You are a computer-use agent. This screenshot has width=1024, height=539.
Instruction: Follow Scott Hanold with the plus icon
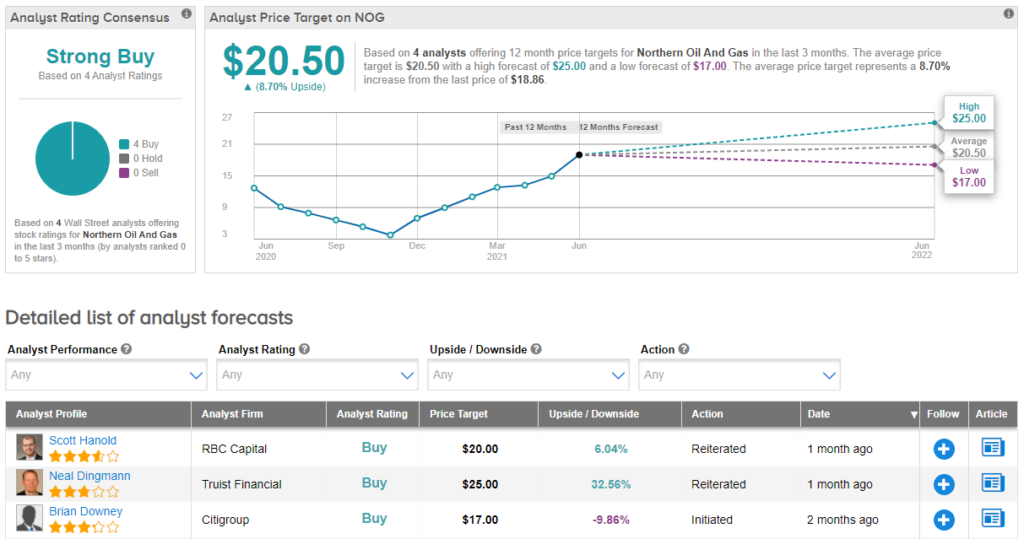[x=943, y=449]
